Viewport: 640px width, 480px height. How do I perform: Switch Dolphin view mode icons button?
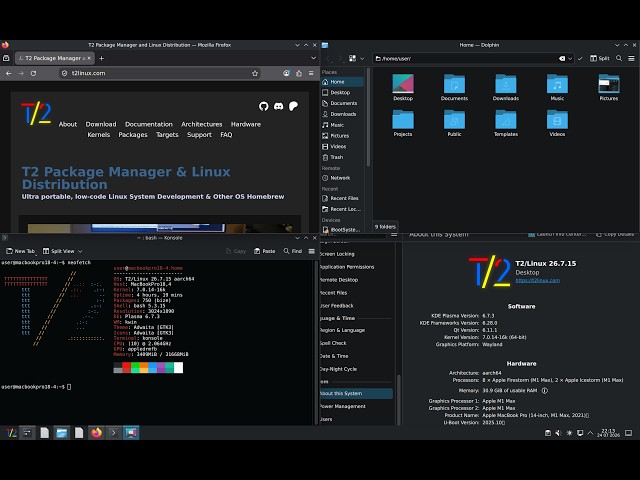point(352,58)
